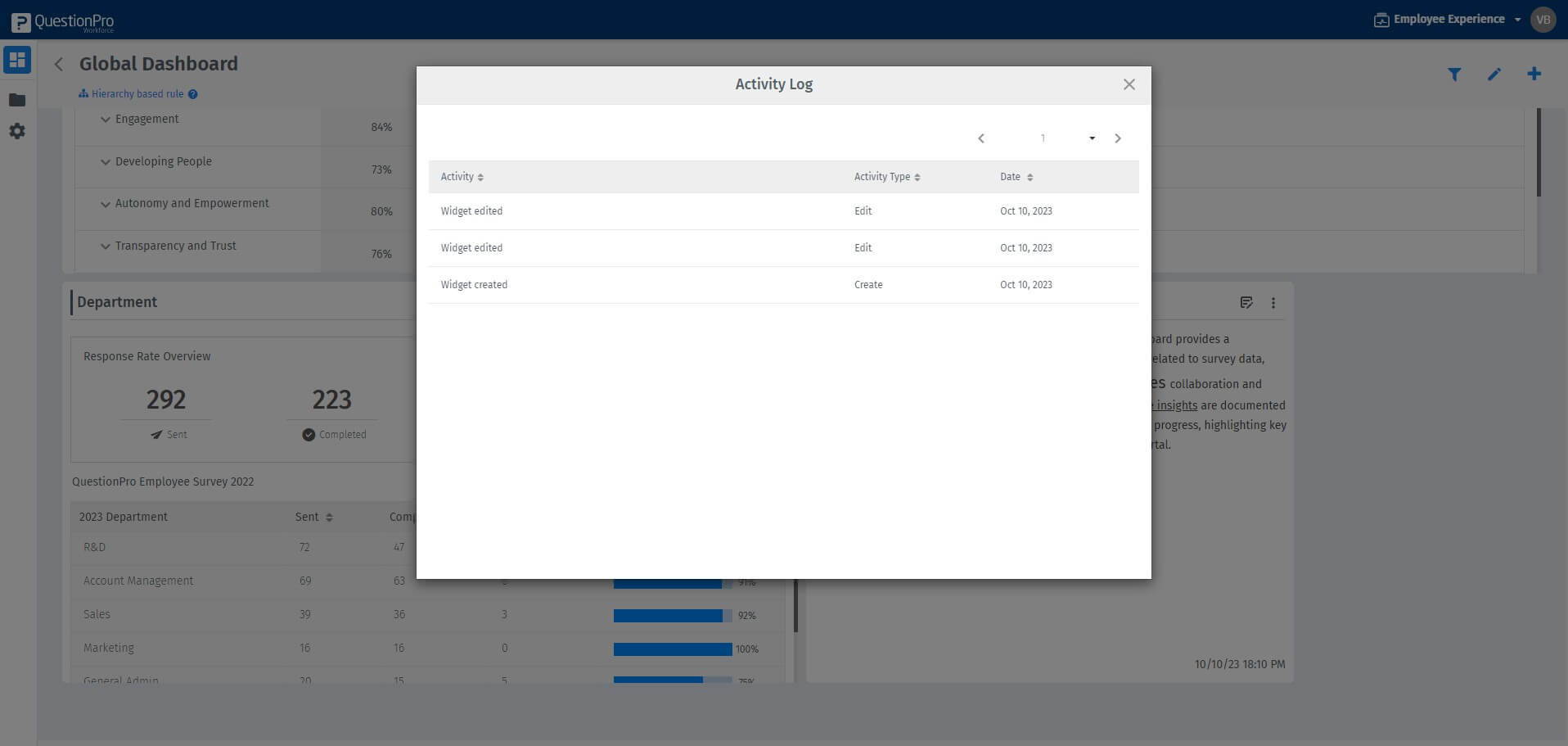Toggle sorting on the Date column
Screen dimensions: 1568x746
[x=1030, y=176]
